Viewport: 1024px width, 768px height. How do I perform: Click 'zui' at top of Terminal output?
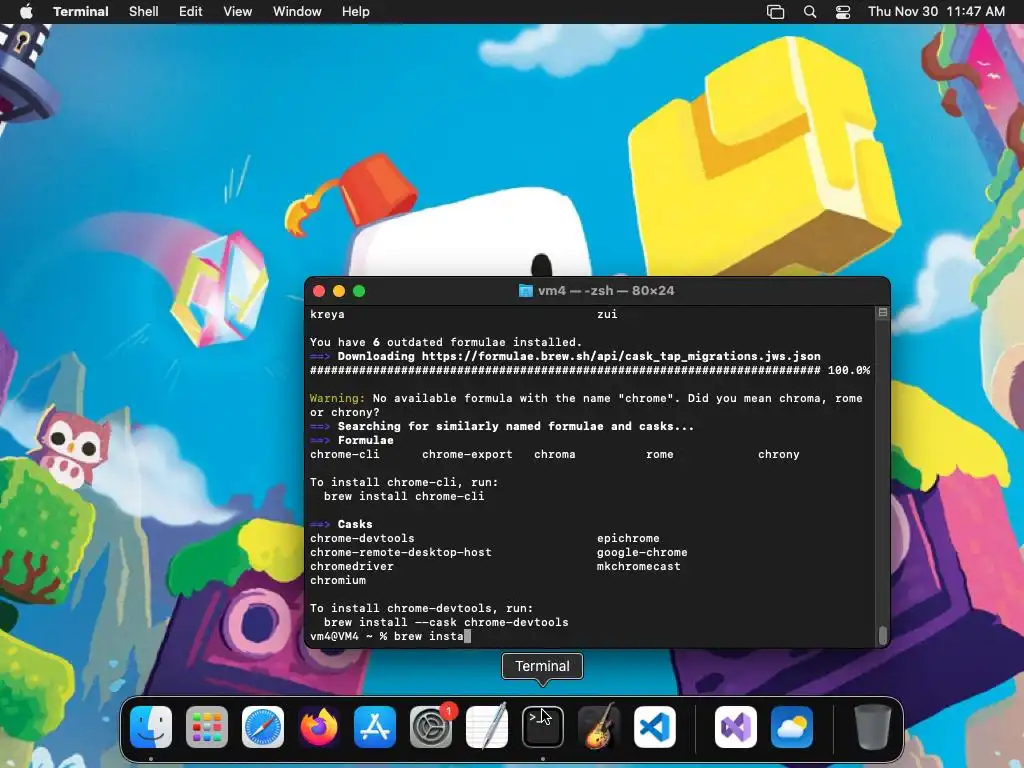(607, 314)
